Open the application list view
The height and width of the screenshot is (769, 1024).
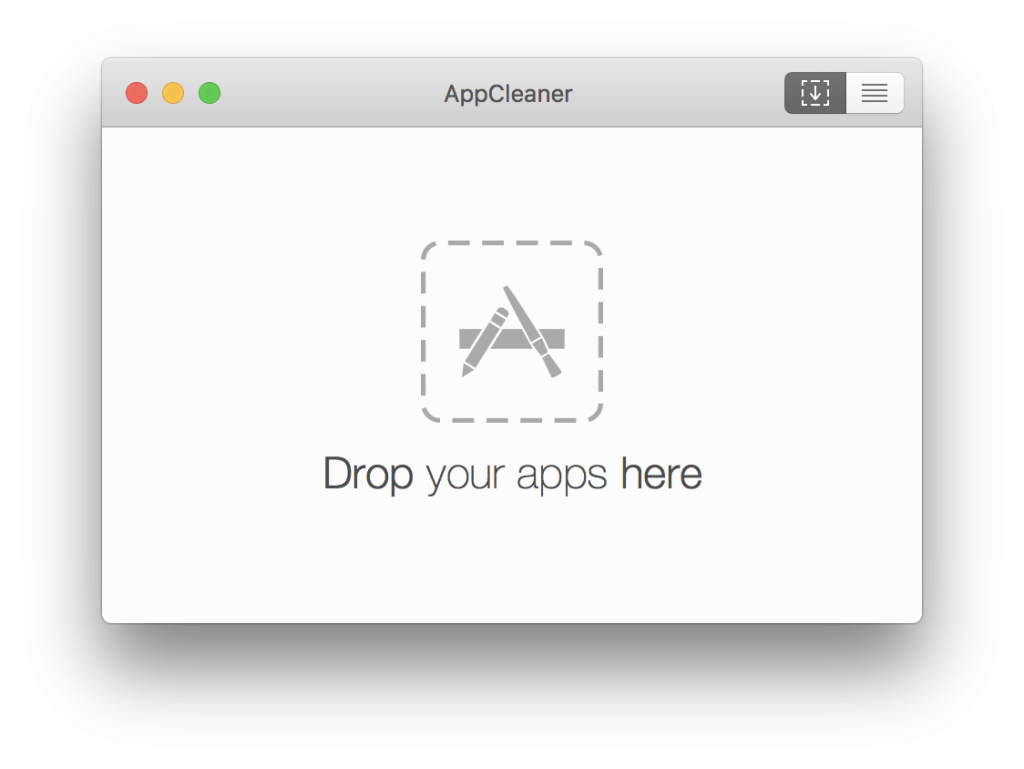[x=875, y=93]
